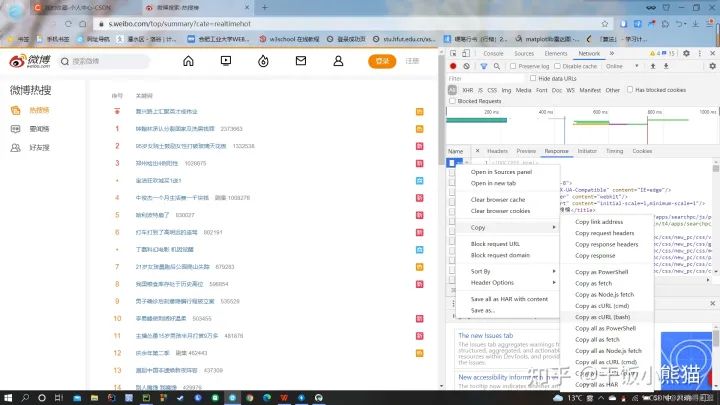Open network settings gear in toolbar
The width and height of the screenshot is (720, 405).
713,66
